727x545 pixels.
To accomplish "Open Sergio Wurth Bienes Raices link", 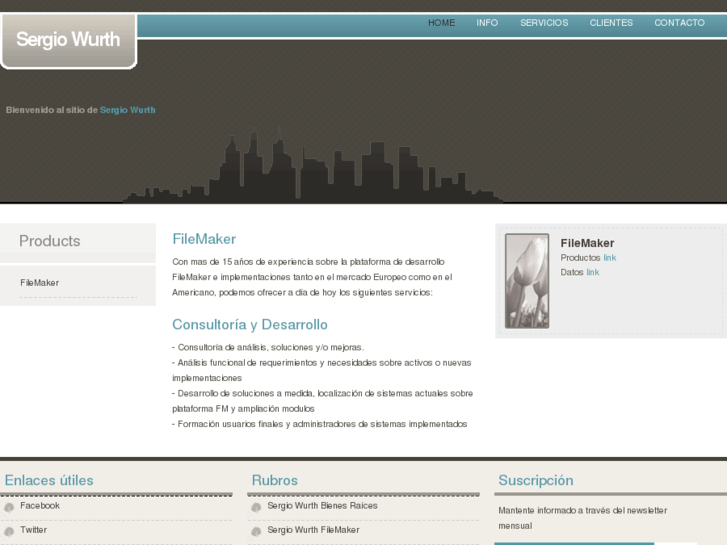I will coord(322,506).
